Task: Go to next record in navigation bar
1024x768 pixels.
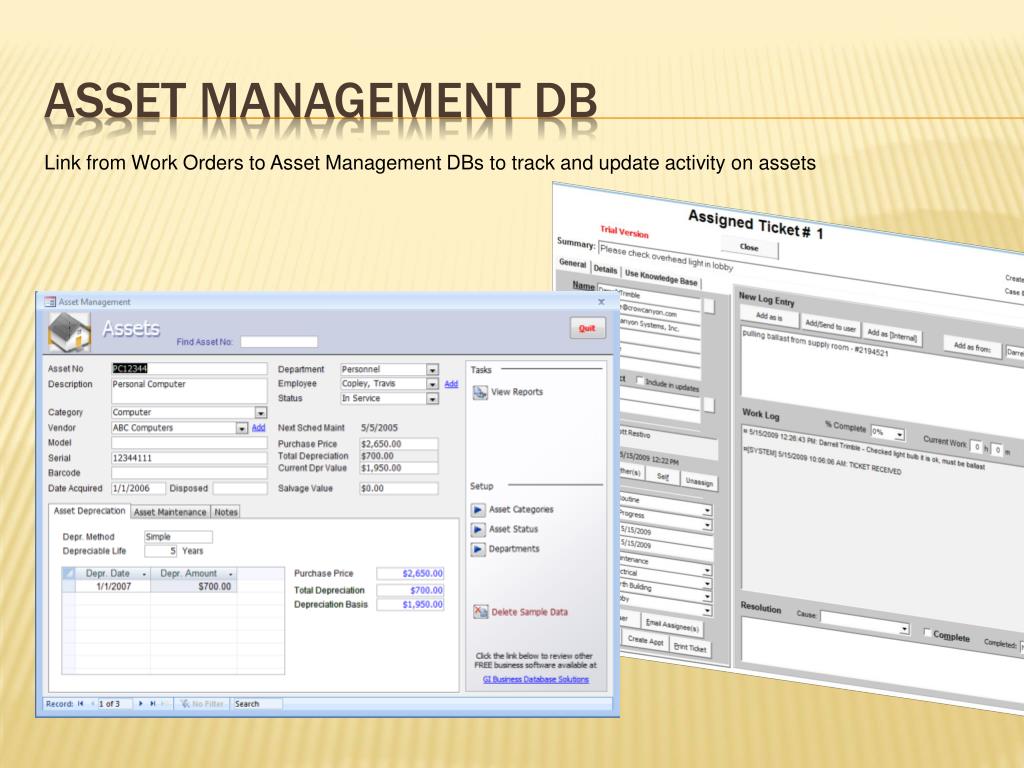Action: pos(140,703)
